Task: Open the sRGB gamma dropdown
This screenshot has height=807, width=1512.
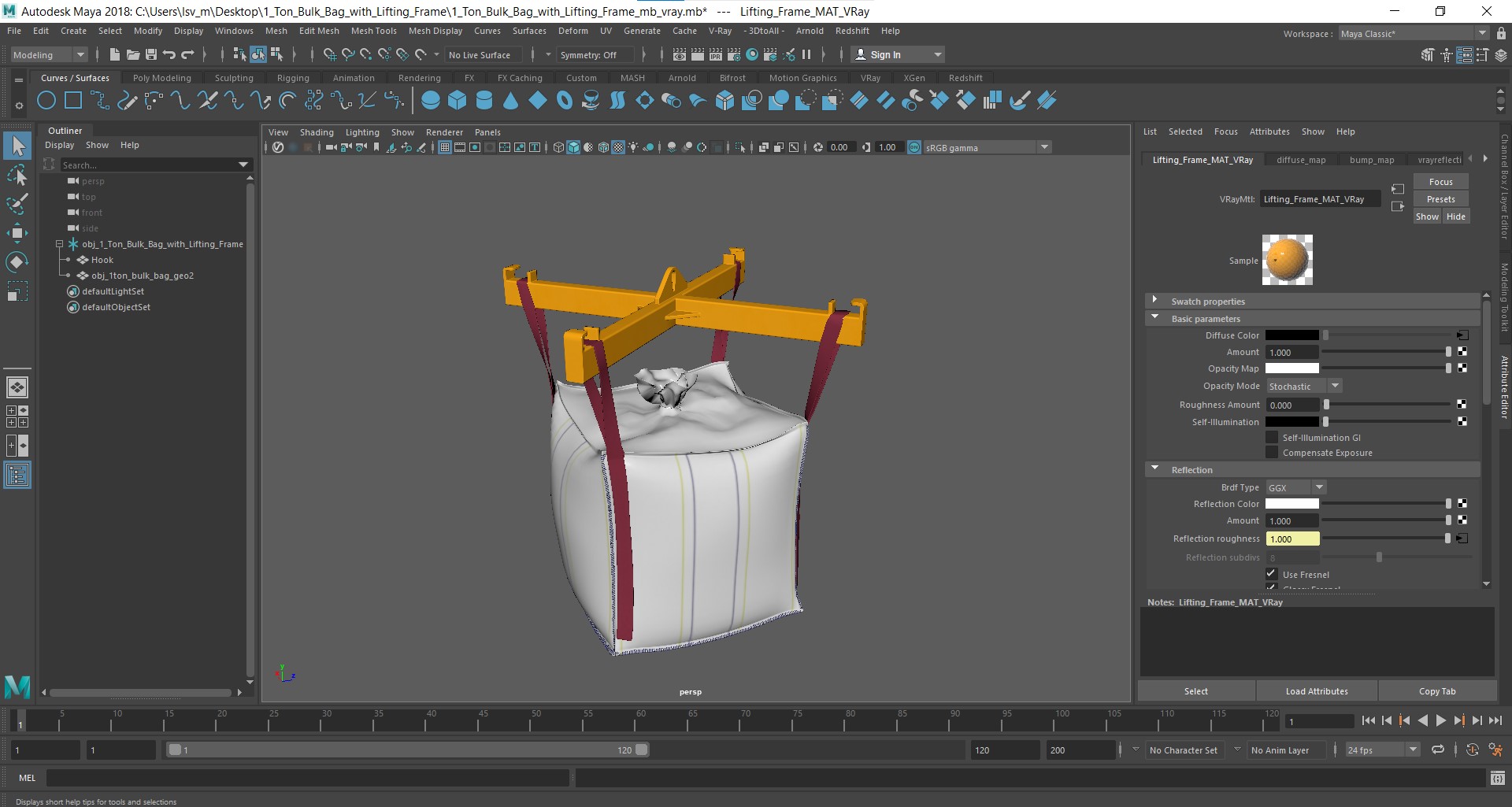Action: coord(988,147)
